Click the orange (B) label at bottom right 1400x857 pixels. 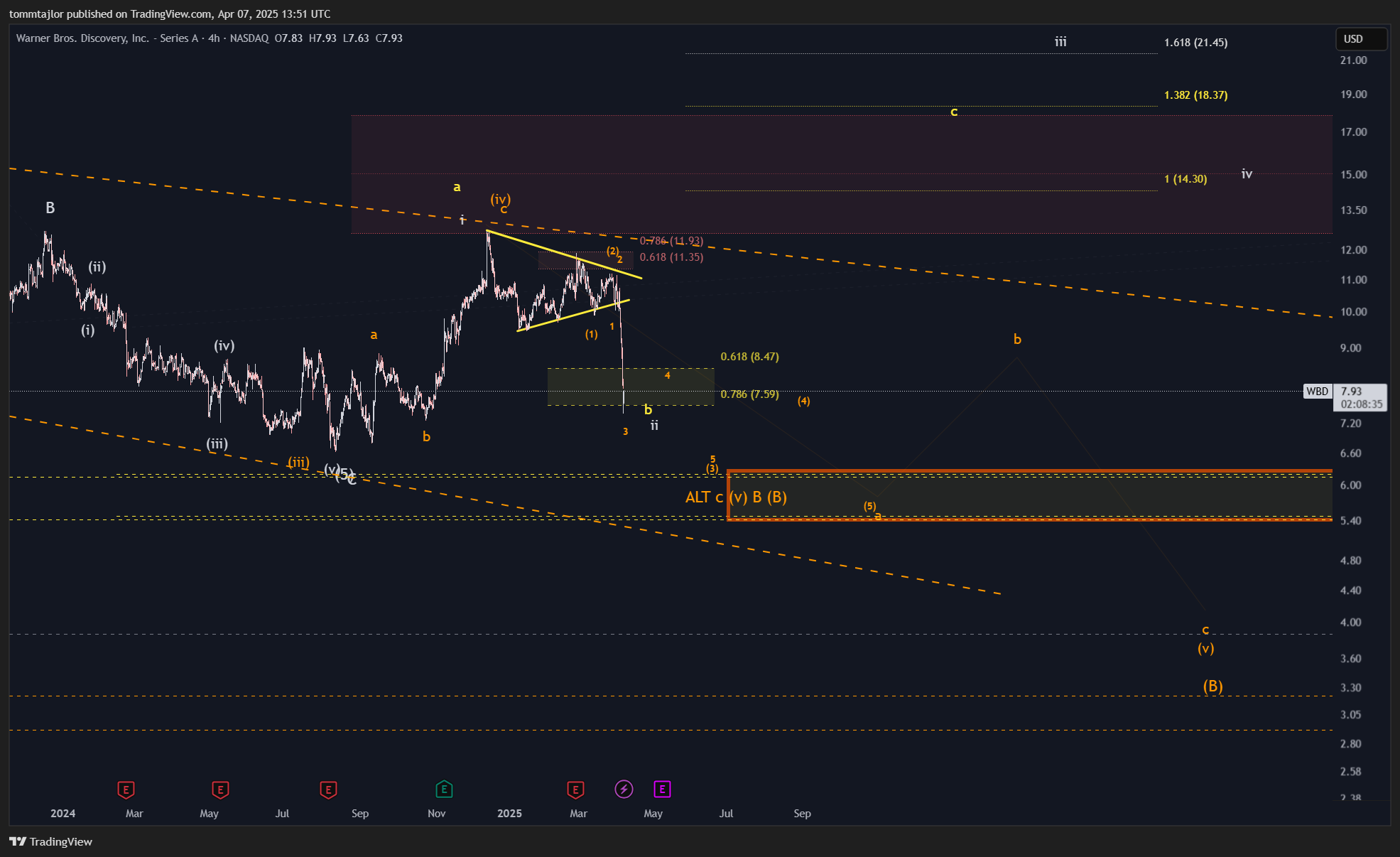pos(1212,686)
